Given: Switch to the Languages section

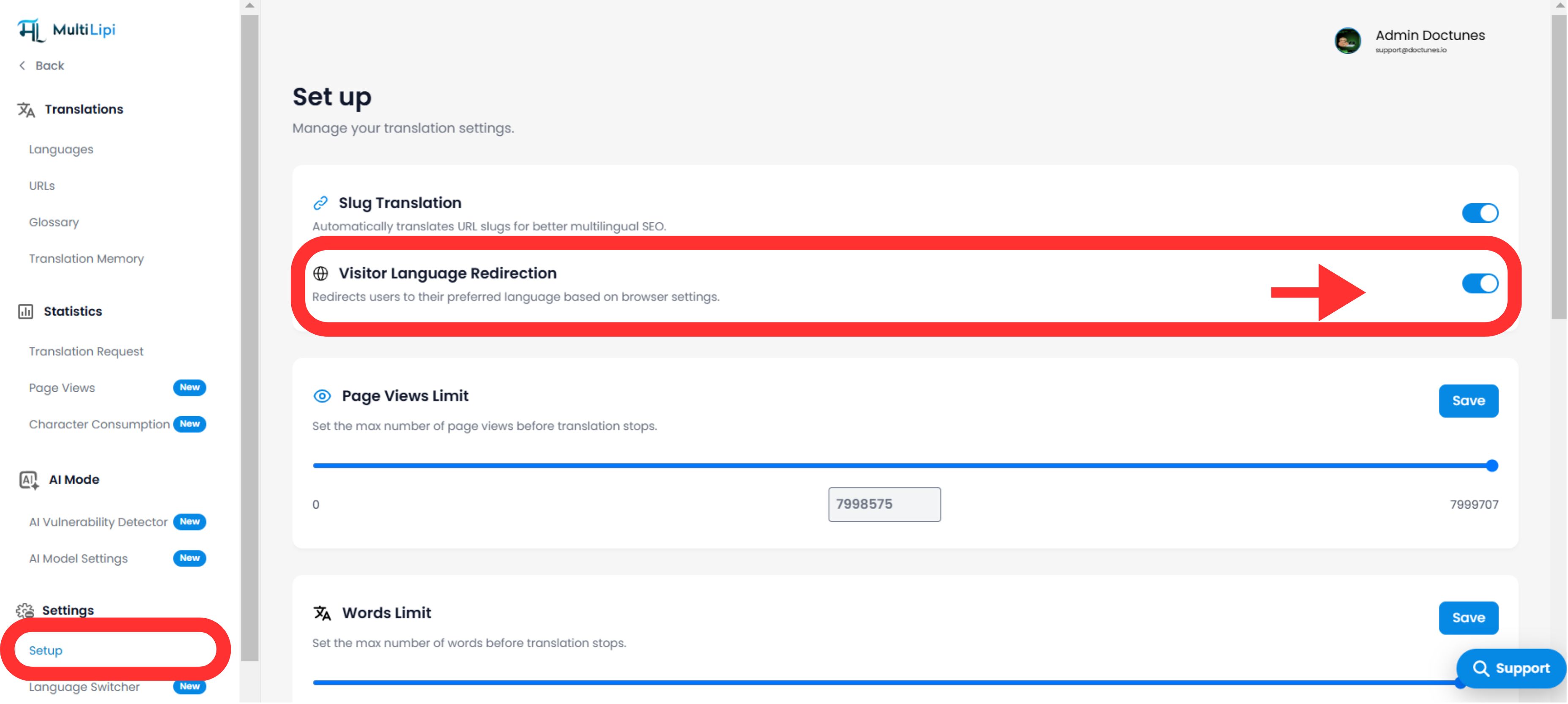Looking at the screenshot, I should tap(61, 149).
